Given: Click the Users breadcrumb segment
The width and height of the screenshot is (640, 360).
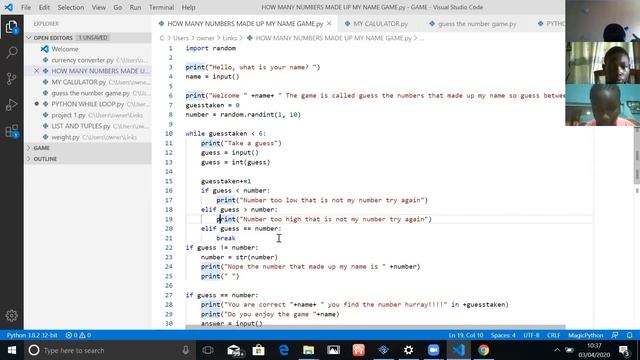Looking at the screenshot, I should coord(181,38).
